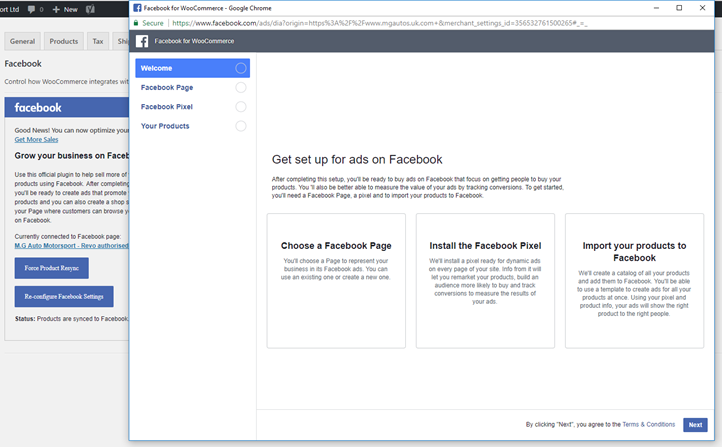Toggle the Facebook Page step circle

click(x=241, y=87)
